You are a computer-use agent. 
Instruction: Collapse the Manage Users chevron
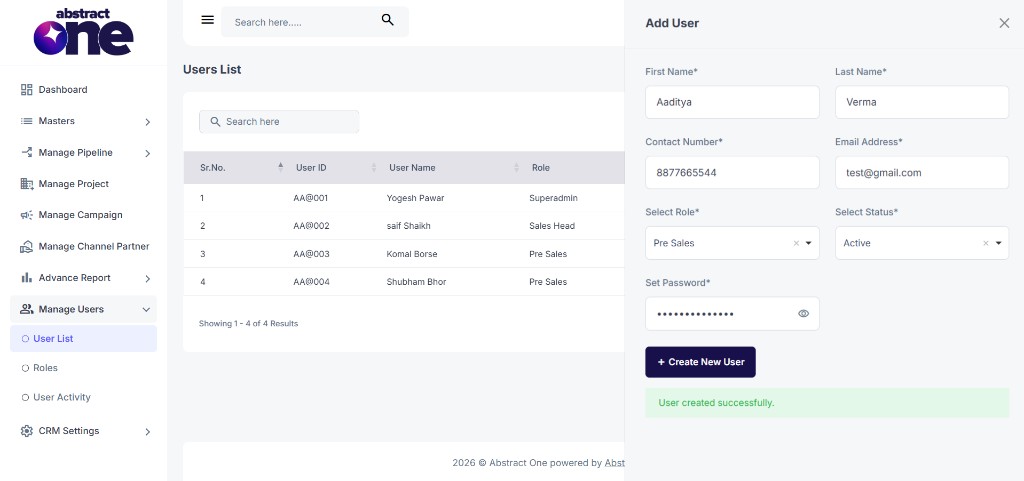coord(146,309)
